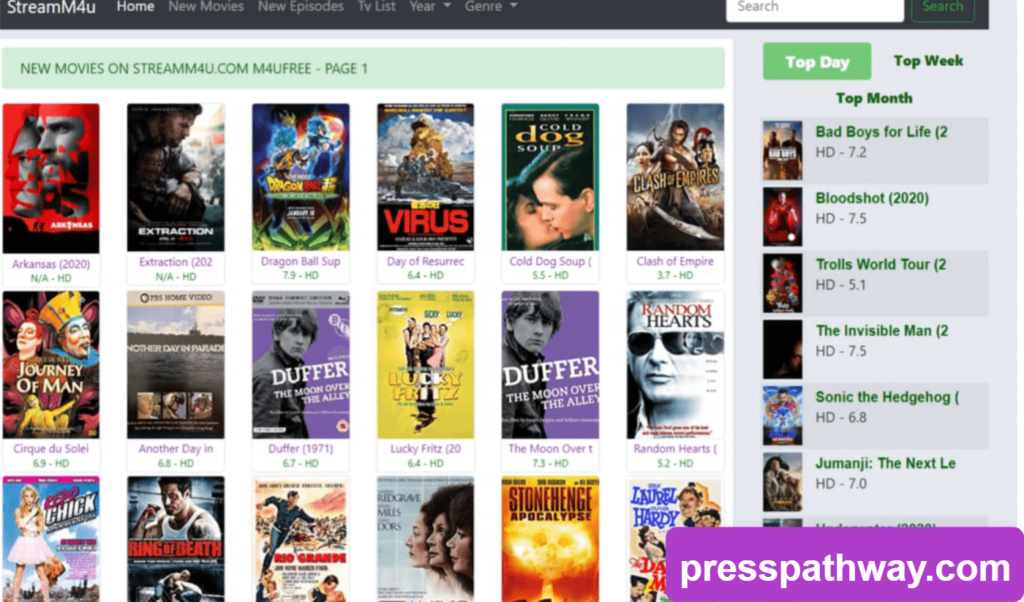
Task: Open the Random Hearts poster
Action: click(x=675, y=365)
